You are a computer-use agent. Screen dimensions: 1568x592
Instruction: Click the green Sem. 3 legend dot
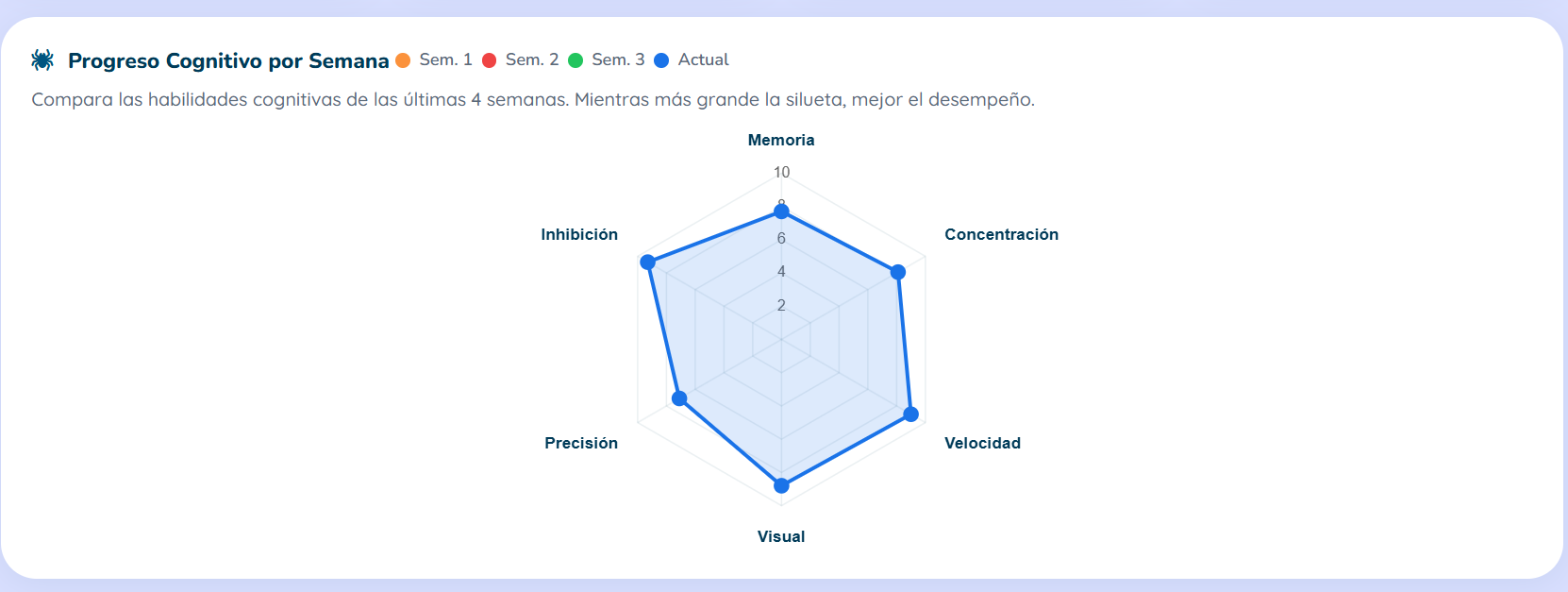pos(575,60)
